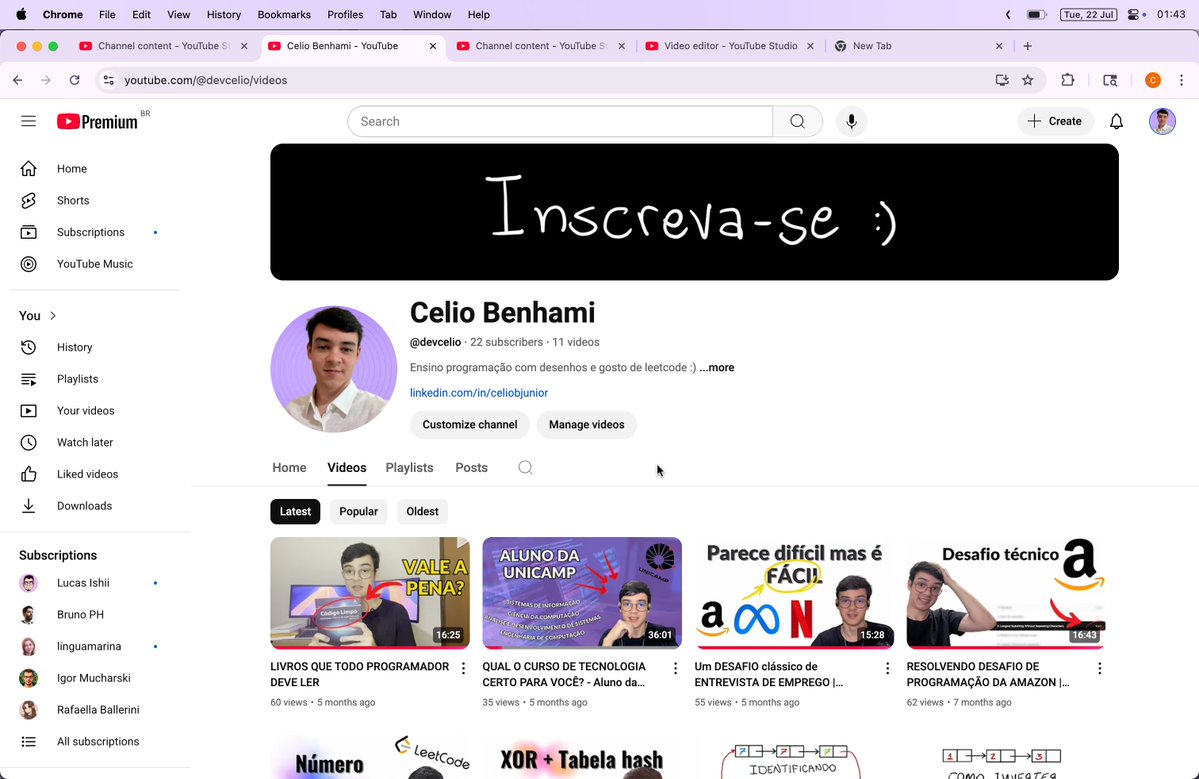
Task: Open Desafio técnico Amazon thumbnail
Action: [1006, 593]
